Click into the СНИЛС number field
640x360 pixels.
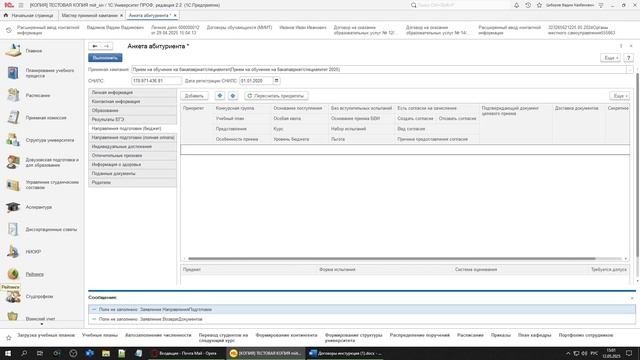[156, 81]
